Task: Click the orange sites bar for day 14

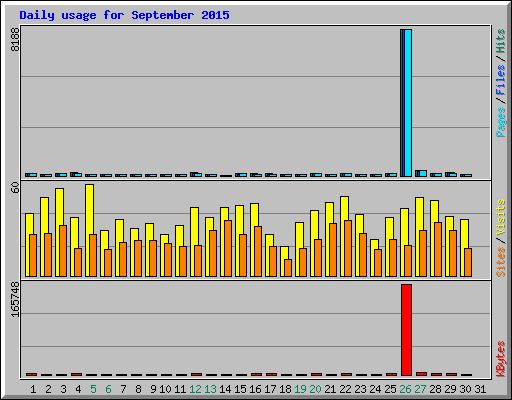Action: (x=228, y=248)
